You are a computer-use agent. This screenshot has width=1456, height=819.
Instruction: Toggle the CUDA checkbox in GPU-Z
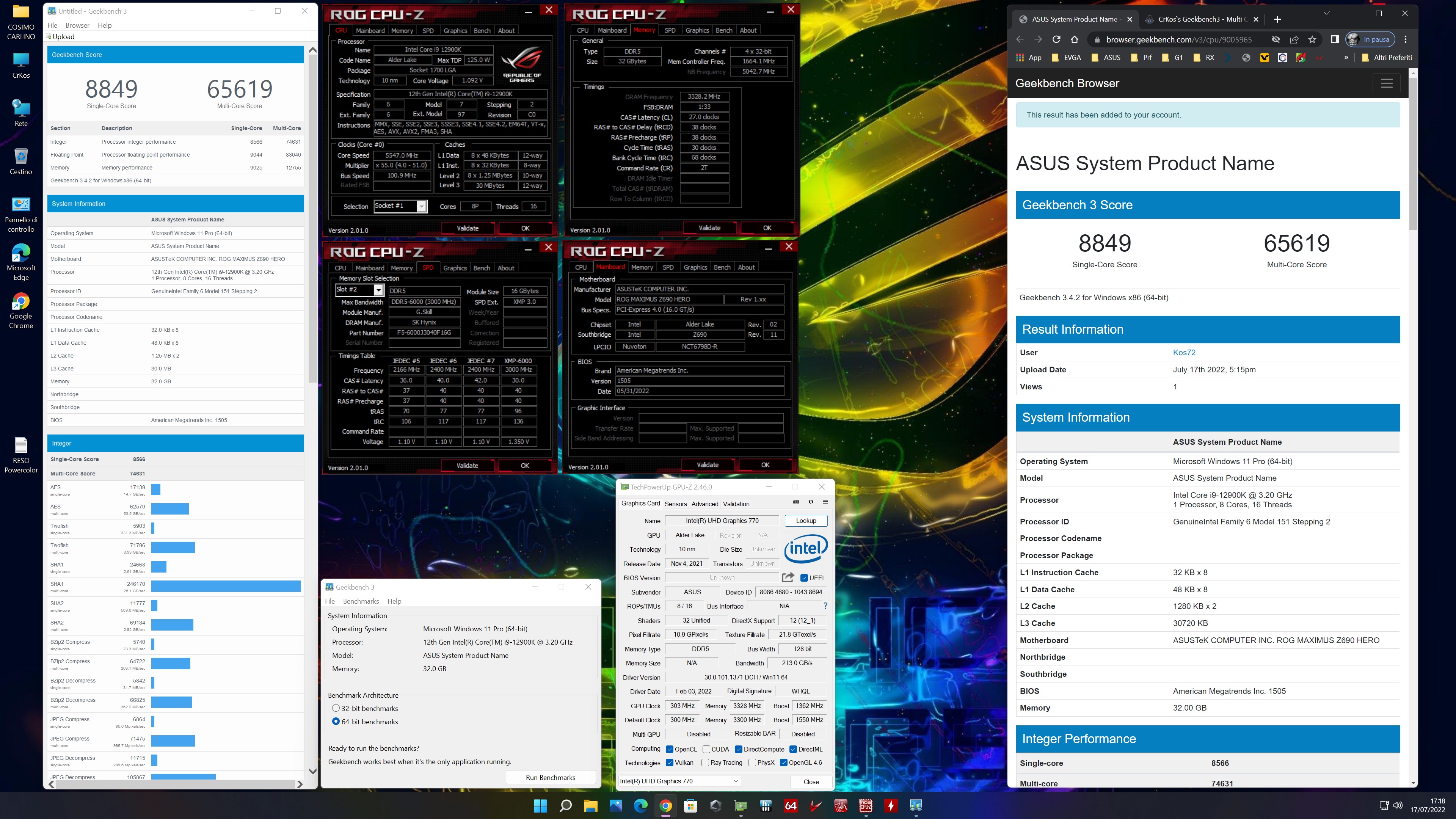tap(706, 749)
